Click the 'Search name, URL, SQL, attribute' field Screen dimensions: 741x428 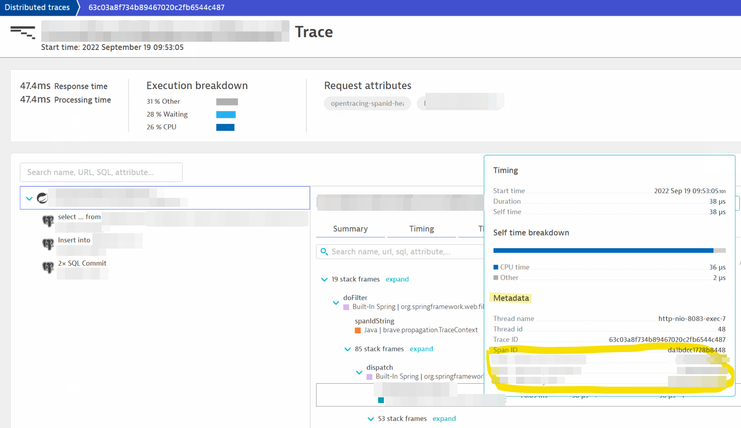pos(101,172)
